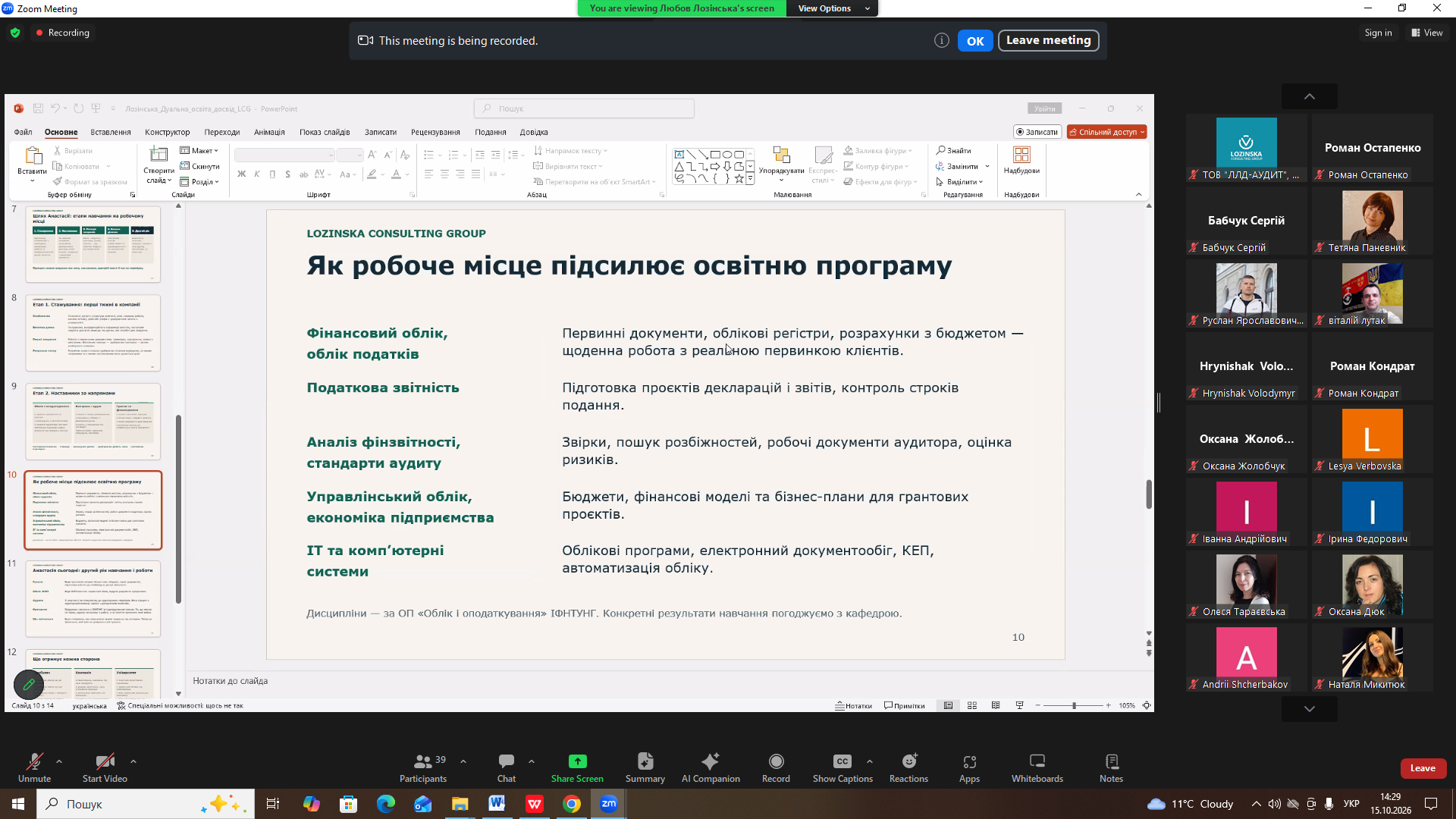Image resolution: width=1456 pixels, height=819 pixels.
Task: Open Task View from the taskbar
Action: pos(273,804)
